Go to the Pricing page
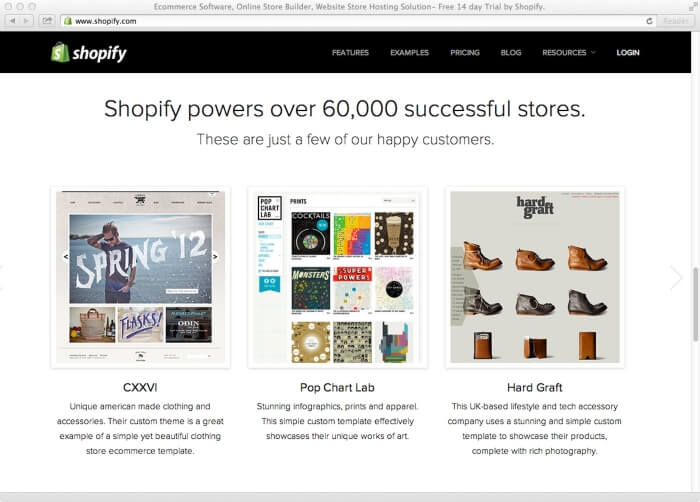This screenshot has height=502, width=700. 465,53
